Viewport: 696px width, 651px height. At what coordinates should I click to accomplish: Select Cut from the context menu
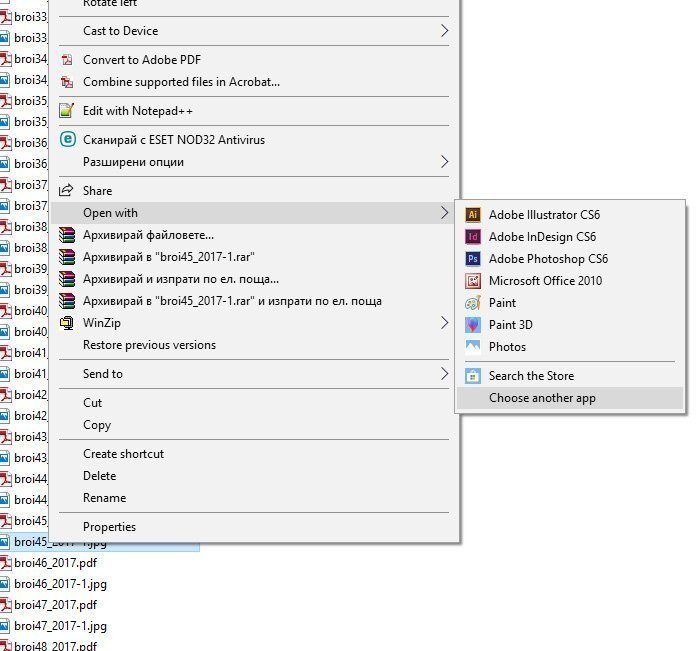click(255, 402)
